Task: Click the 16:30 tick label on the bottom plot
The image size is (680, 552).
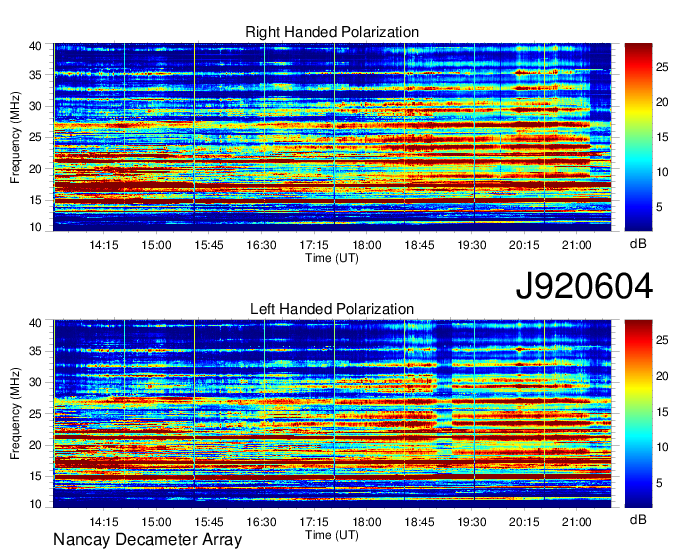Action: click(x=262, y=522)
